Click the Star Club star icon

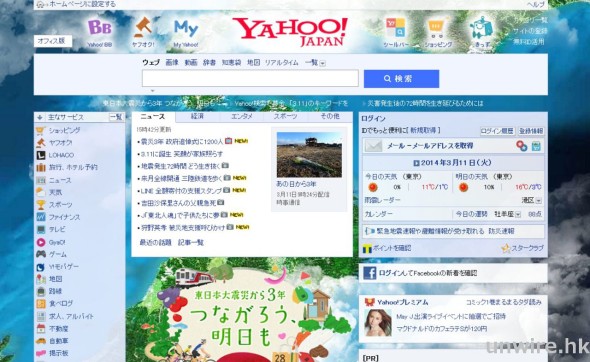(506, 248)
